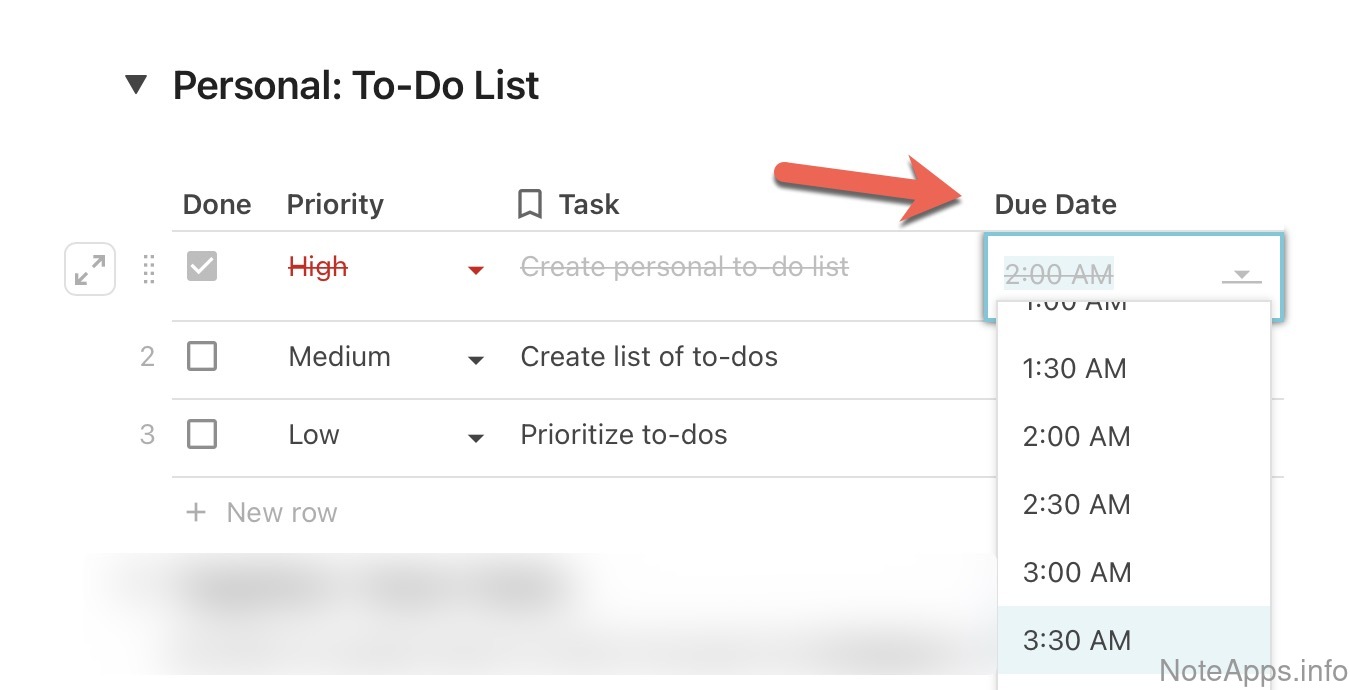Viewport: 1350px width, 690px height.
Task: Toggle the Due Date time dropdown arrow
Action: point(1241,274)
